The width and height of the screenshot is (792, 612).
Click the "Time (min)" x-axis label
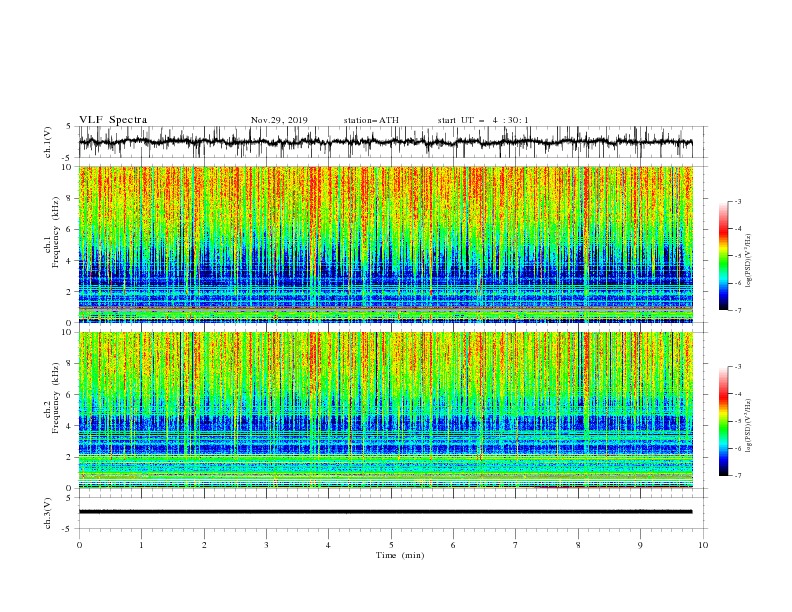[x=400, y=555]
